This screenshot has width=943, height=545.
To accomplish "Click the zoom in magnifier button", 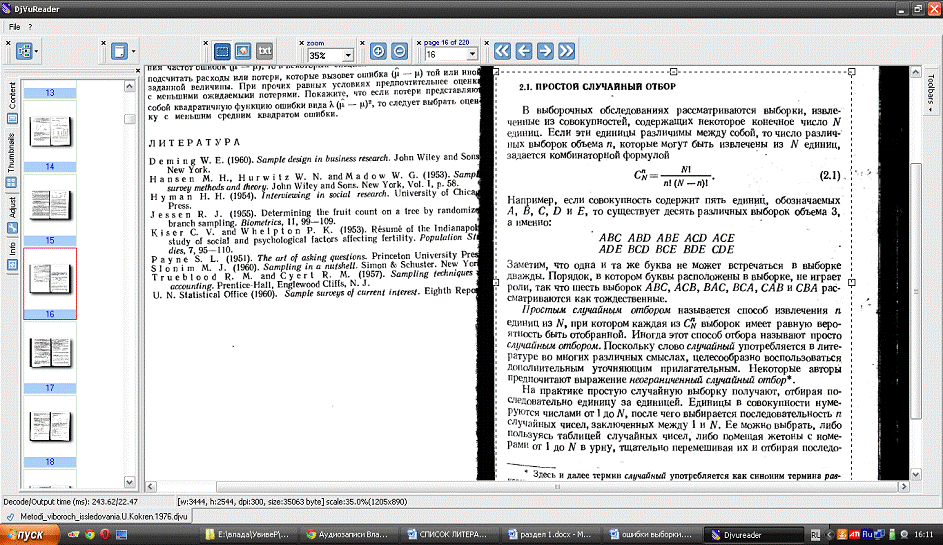I will click(379, 51).
